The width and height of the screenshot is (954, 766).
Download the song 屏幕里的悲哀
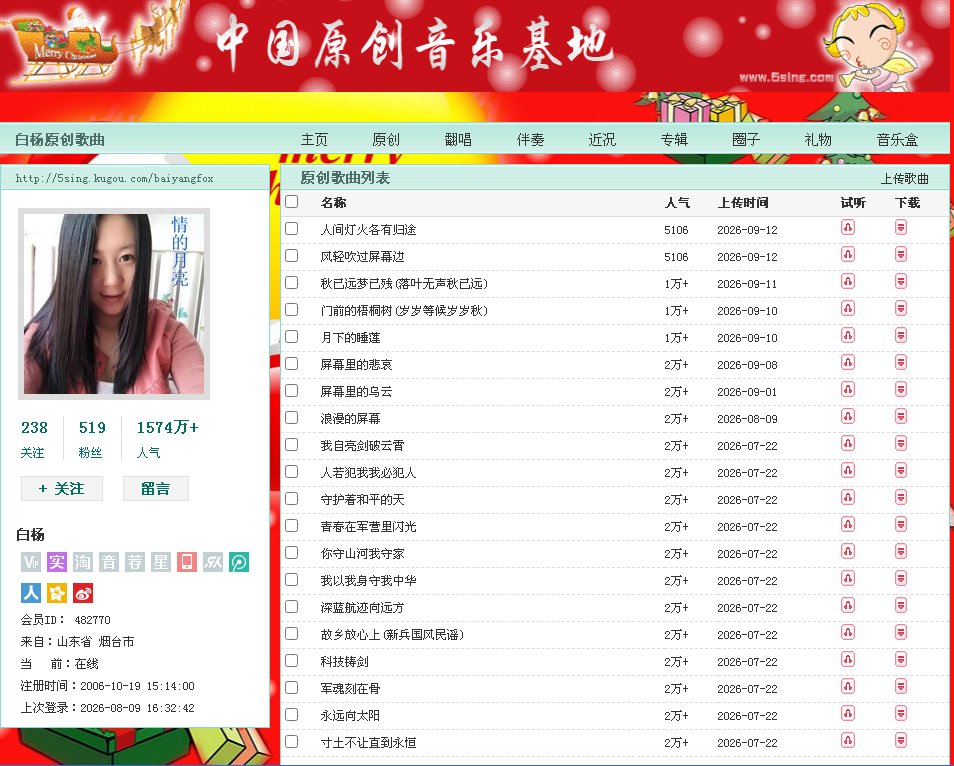tap(901, 363)
